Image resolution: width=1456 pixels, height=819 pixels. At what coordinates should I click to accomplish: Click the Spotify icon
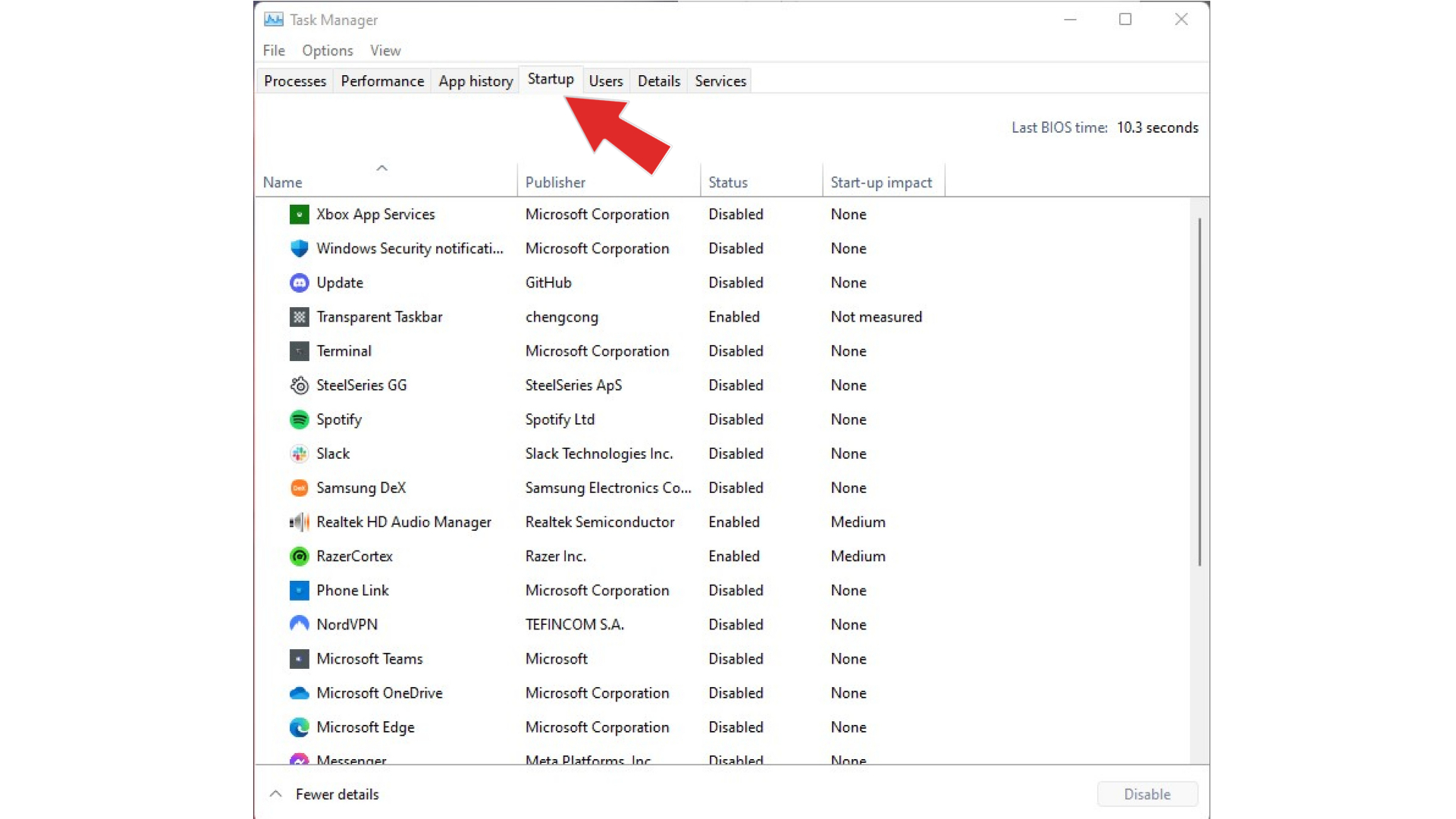[x=300, y=419]
